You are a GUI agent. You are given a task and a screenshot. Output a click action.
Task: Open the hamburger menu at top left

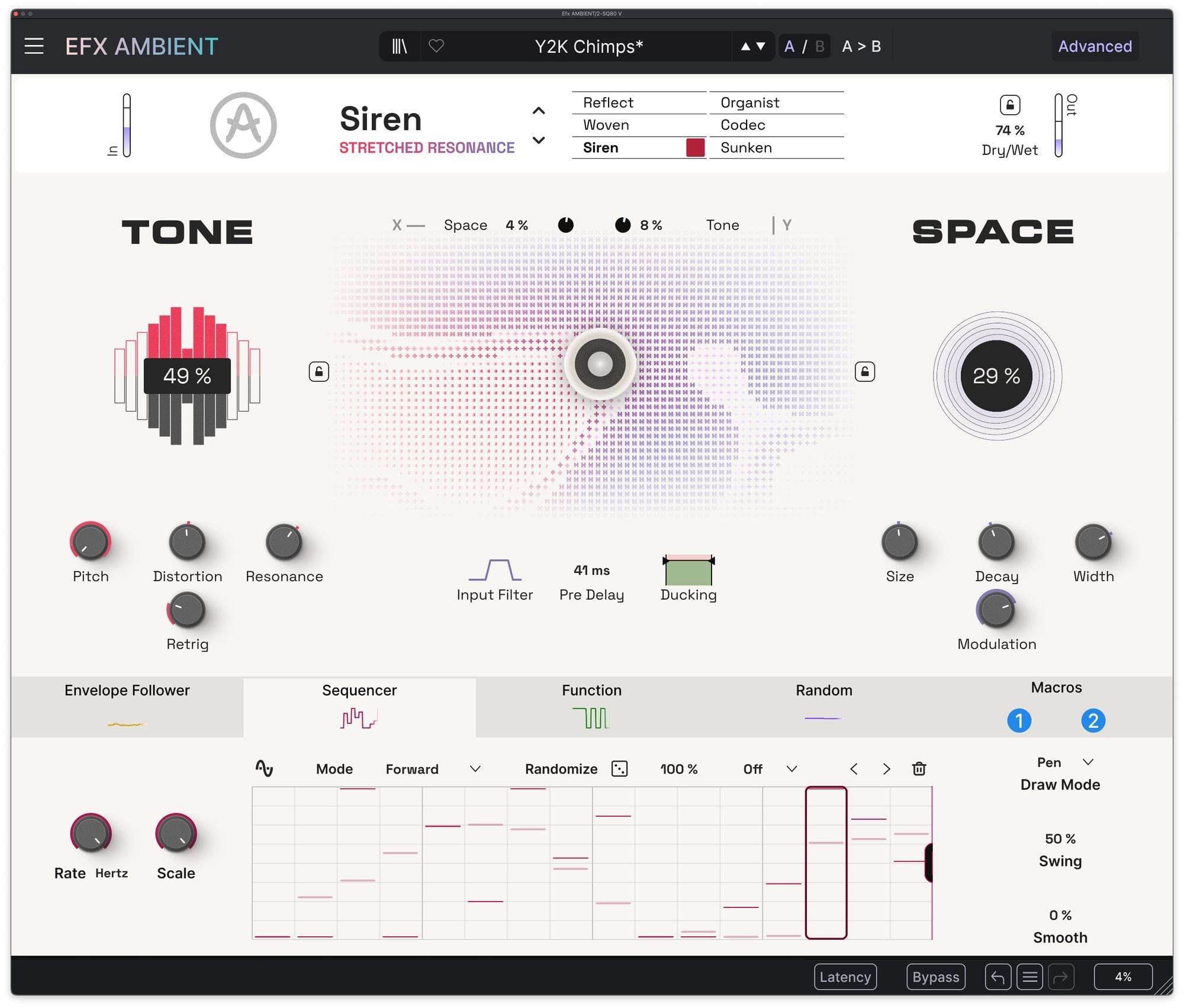coord(34,46)
